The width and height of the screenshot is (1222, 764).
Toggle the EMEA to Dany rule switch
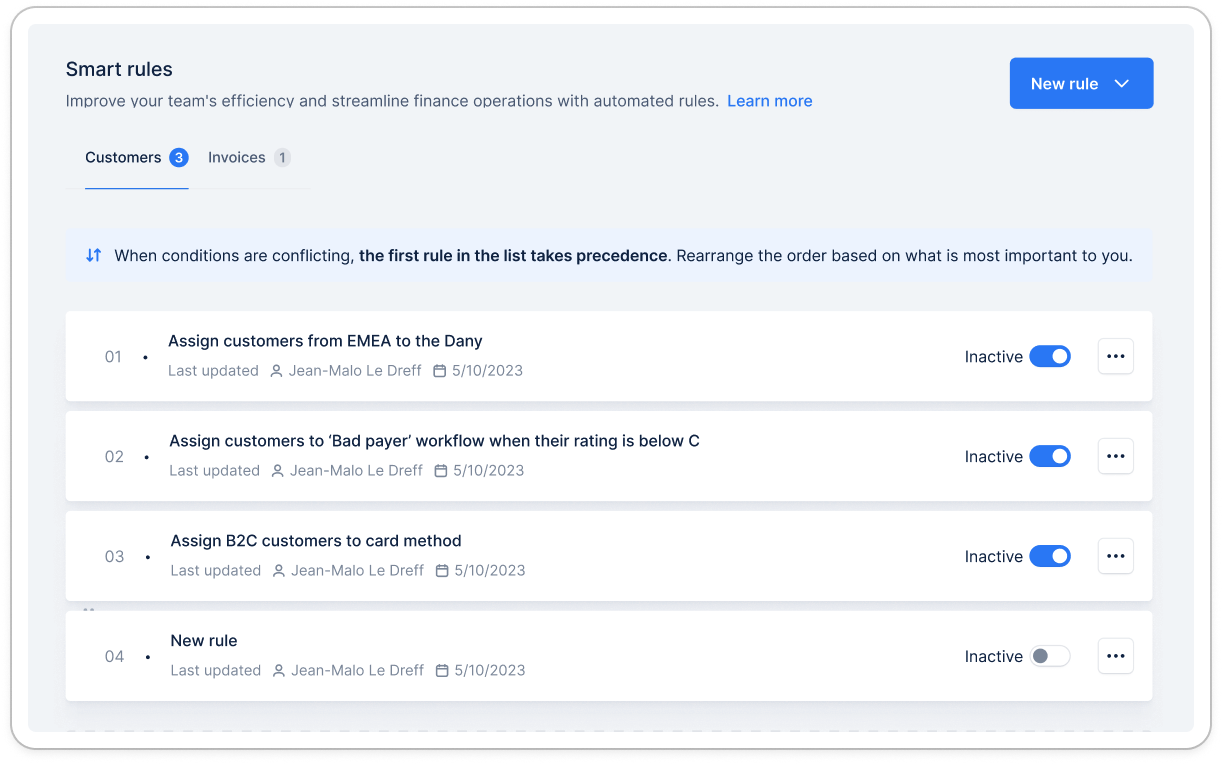tap(1049, 356)
